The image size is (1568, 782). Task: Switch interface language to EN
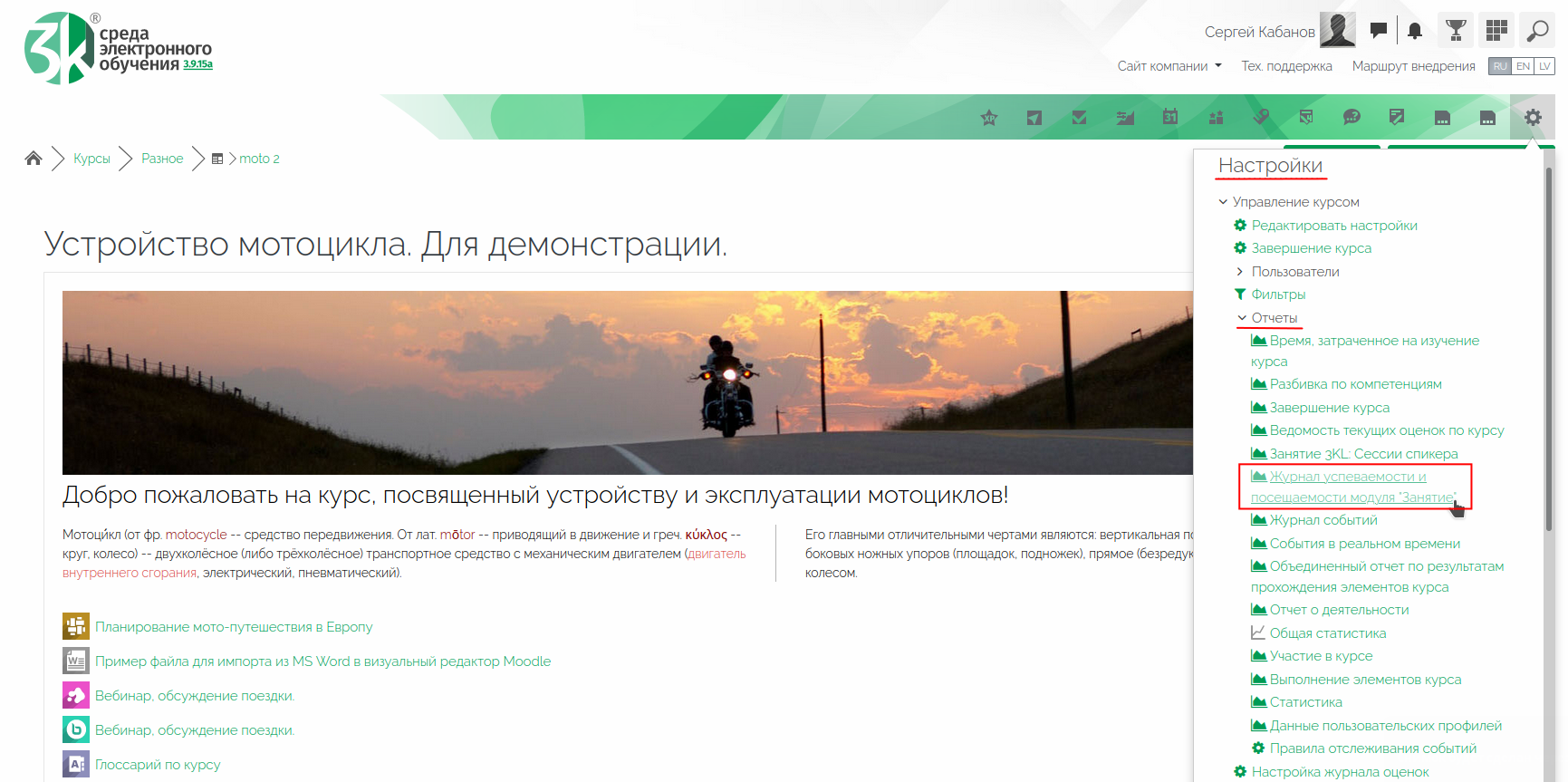1524,66
